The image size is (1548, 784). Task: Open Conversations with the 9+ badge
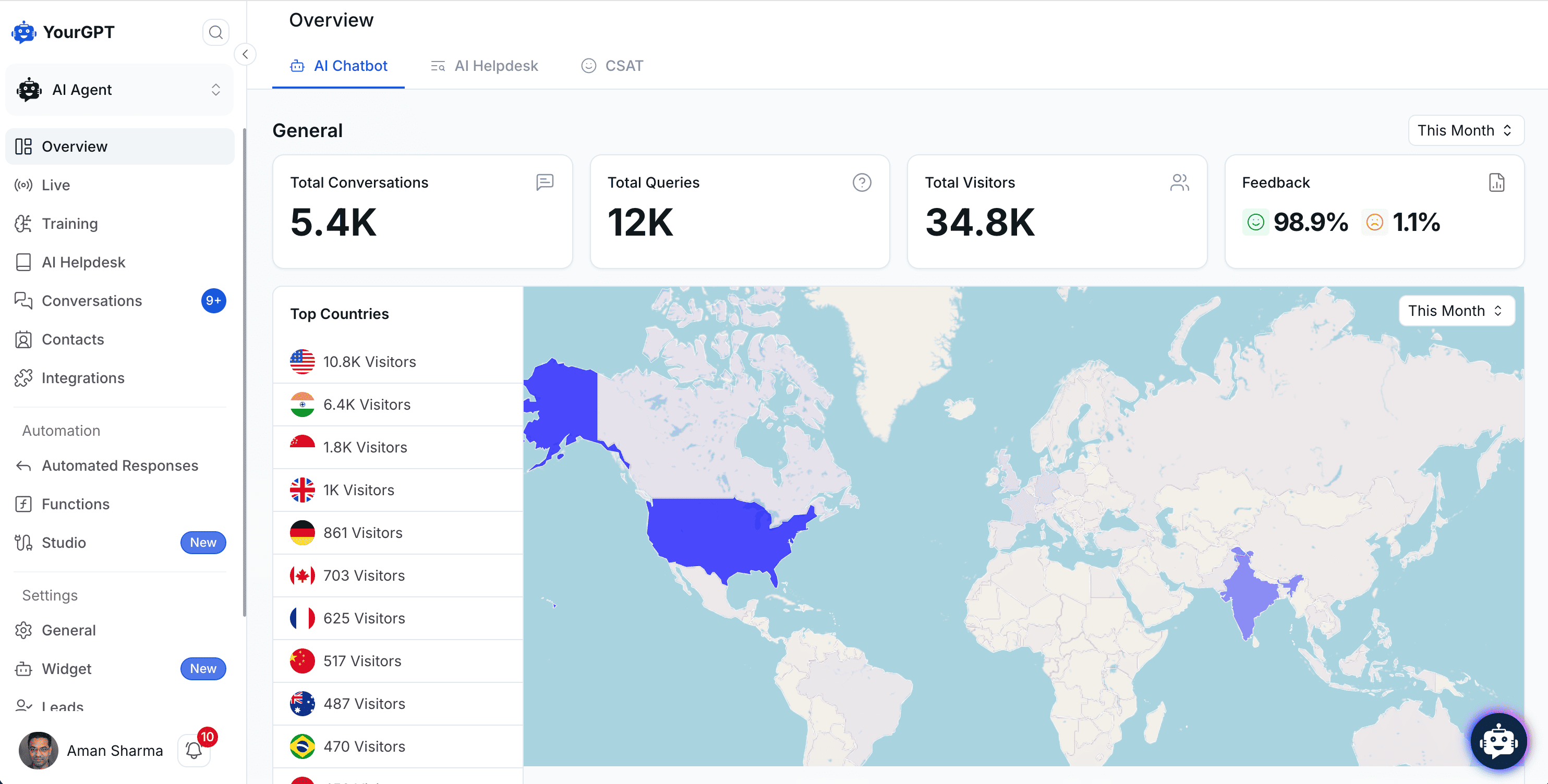coord(92,300)
